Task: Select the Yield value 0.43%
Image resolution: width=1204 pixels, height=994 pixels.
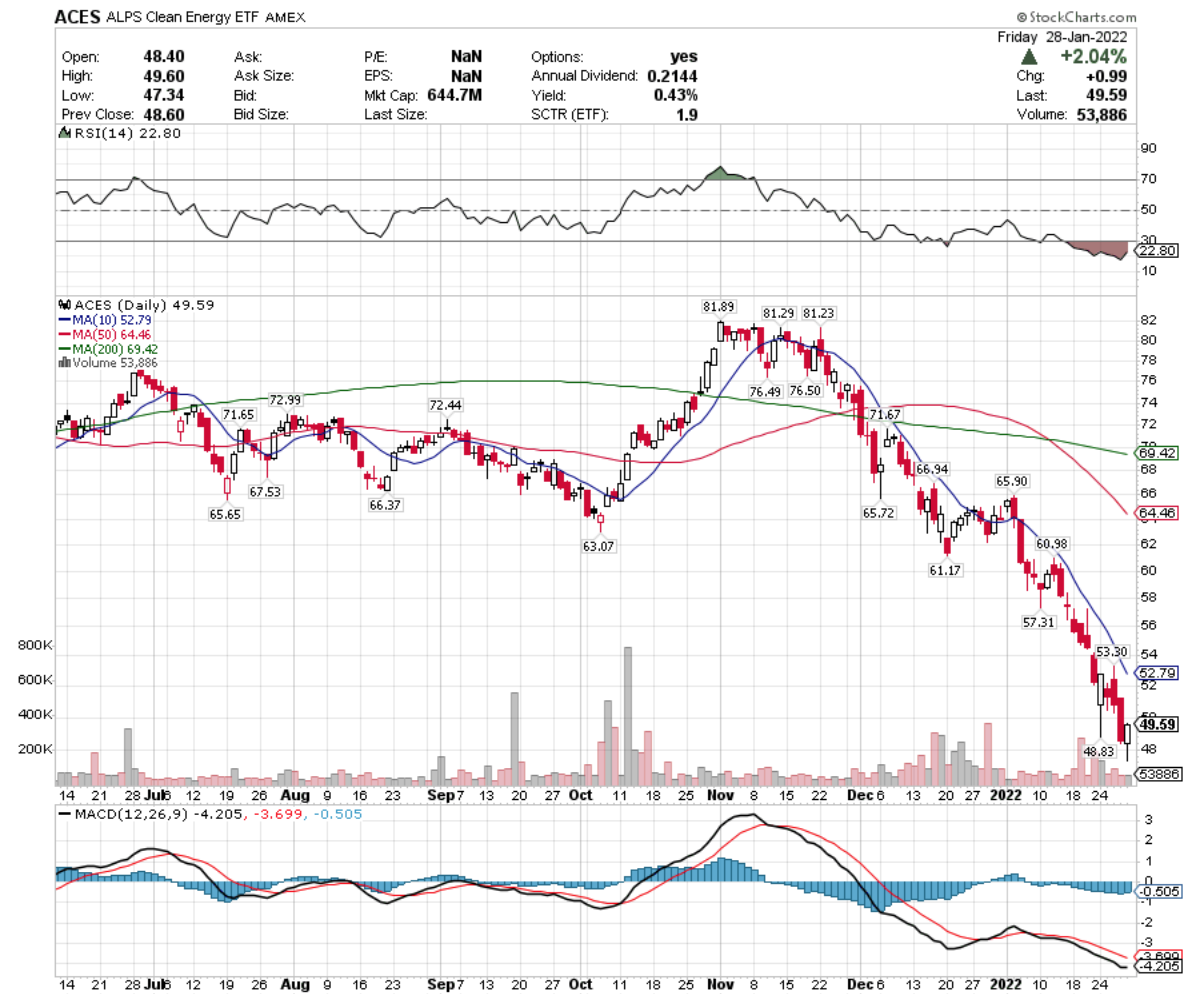Action: [x=676, y=95]
